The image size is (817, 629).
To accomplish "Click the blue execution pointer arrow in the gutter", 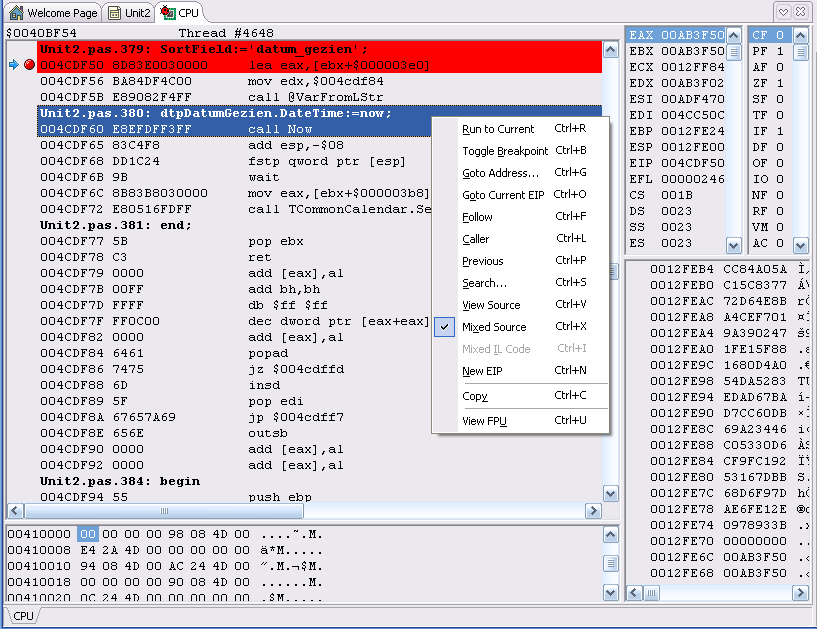I will click(x=11, y=62).
